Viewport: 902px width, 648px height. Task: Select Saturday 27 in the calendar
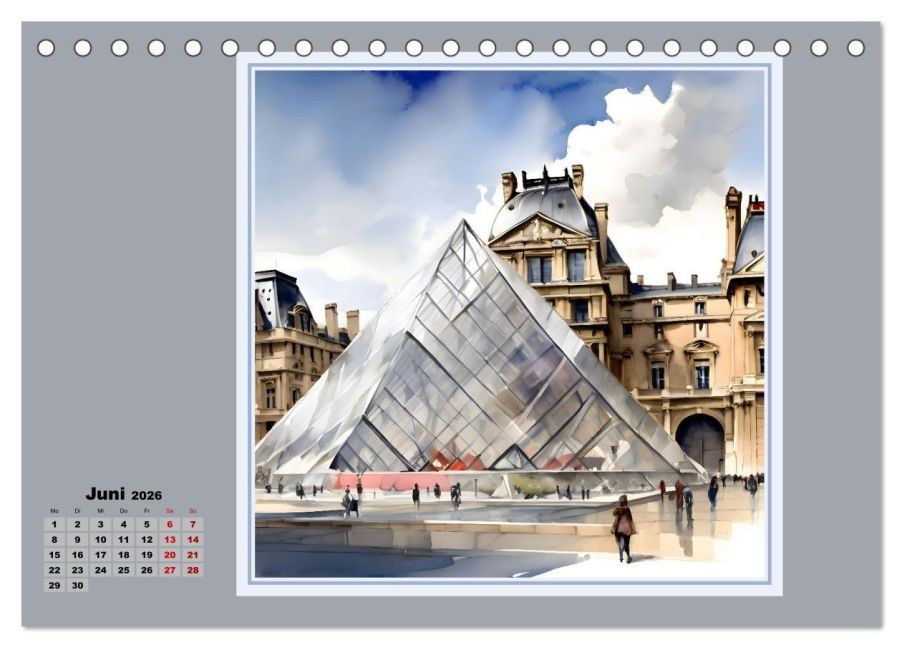[x=170, y=570]
